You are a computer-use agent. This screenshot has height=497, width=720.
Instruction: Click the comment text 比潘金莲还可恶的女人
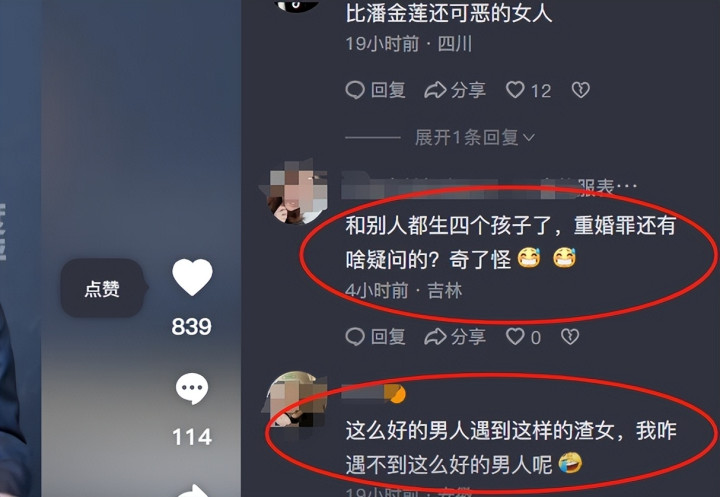tap(449, 14)
